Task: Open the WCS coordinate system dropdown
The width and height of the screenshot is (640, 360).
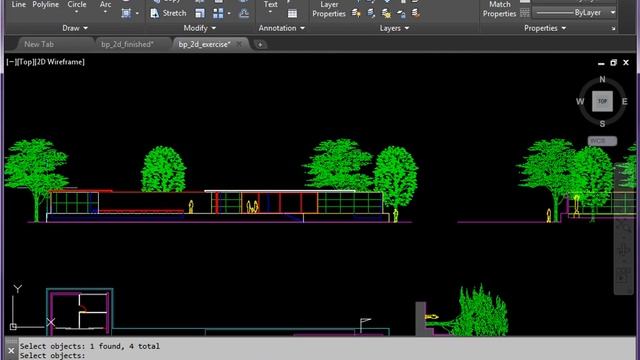Action: pos(602,141)
